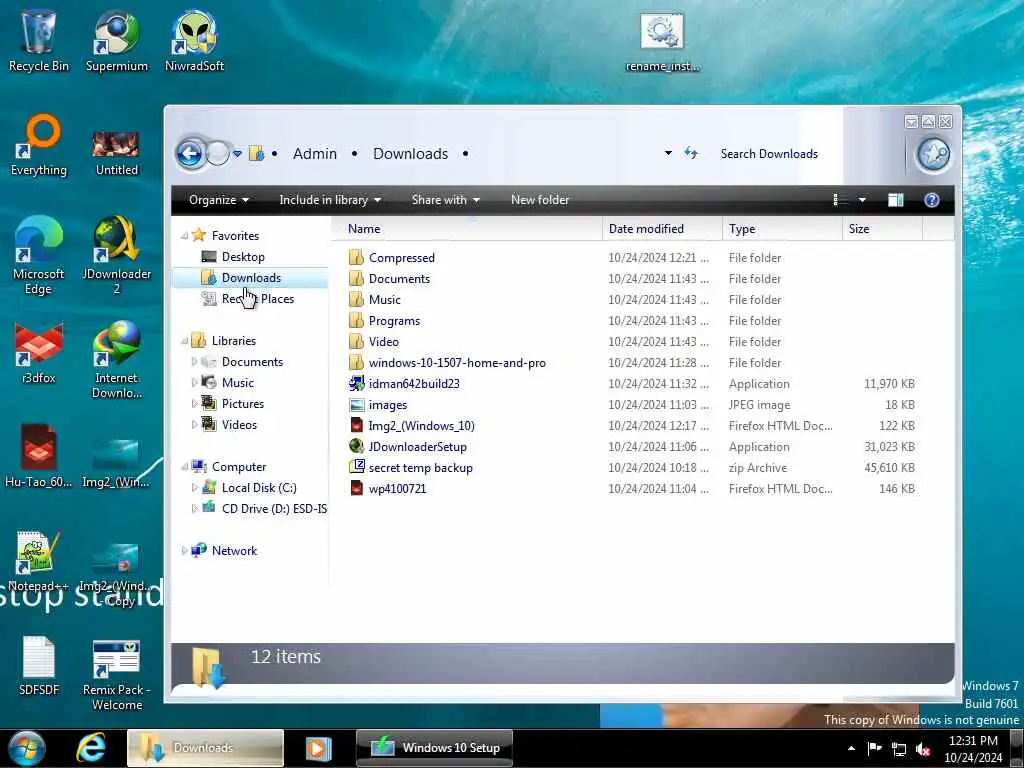This screenshot has width=1024, height=768.
Task: Click NiwradSoft desktop shortcut
Action: coord(194,42)
